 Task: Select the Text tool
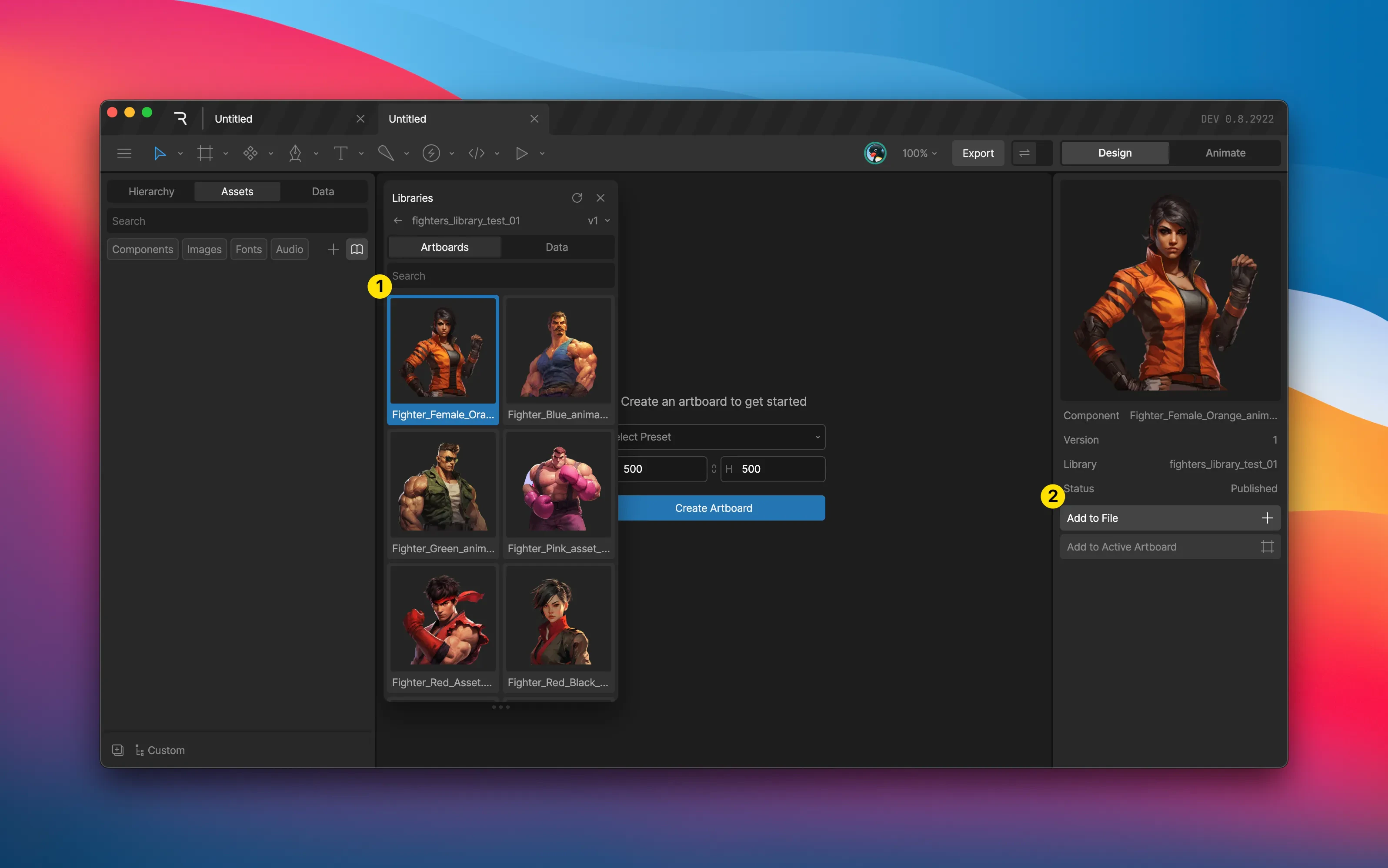point(340,153)
